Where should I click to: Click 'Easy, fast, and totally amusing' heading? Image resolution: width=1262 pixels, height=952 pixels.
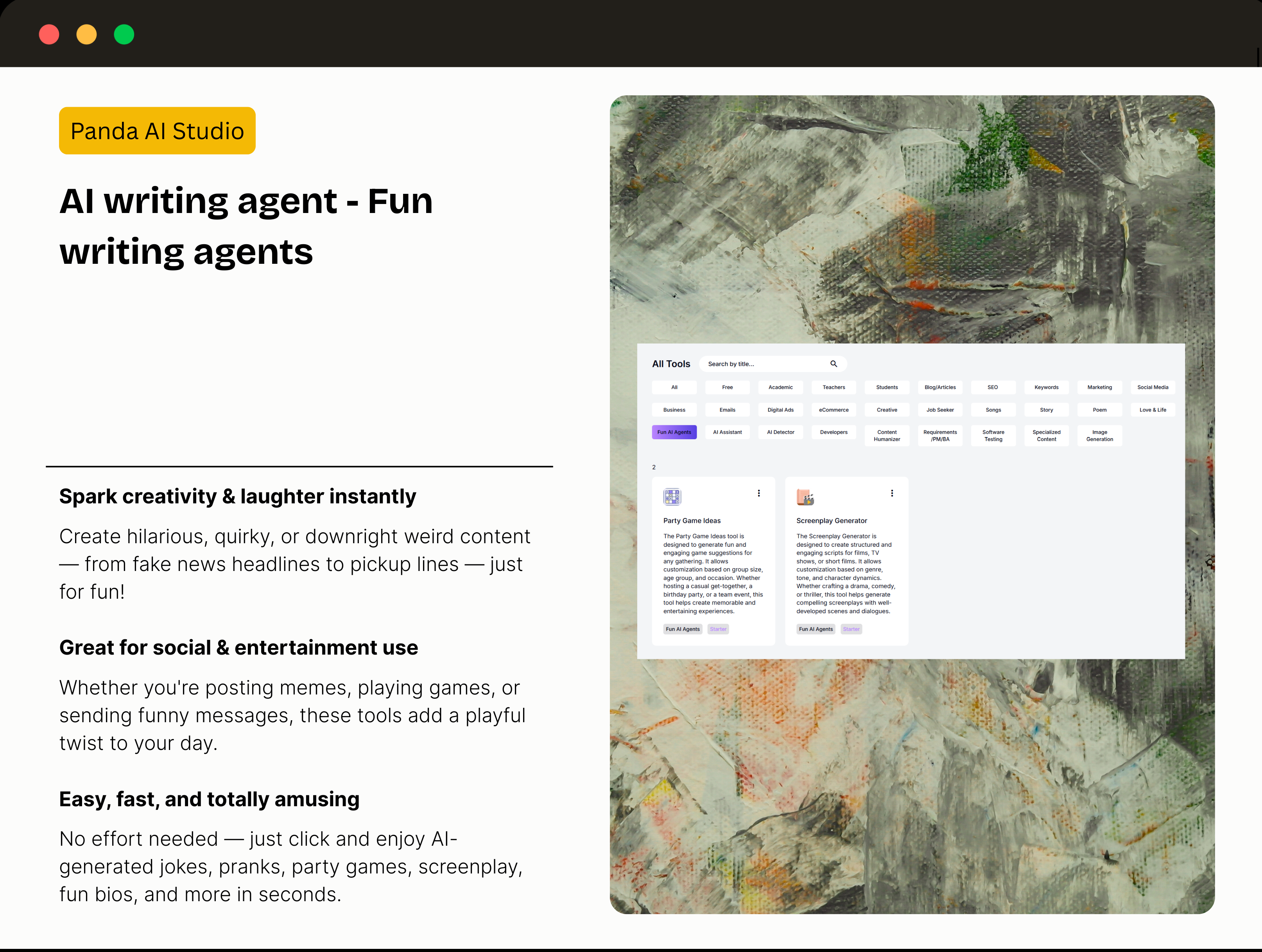[210, 799]
